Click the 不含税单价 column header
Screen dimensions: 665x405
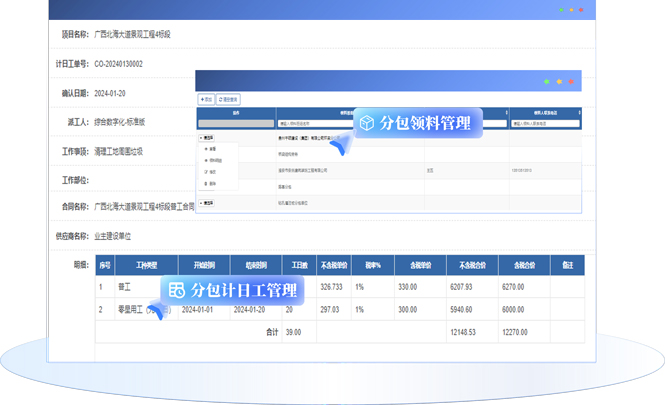pyautogui.click(x=335, y=266)
